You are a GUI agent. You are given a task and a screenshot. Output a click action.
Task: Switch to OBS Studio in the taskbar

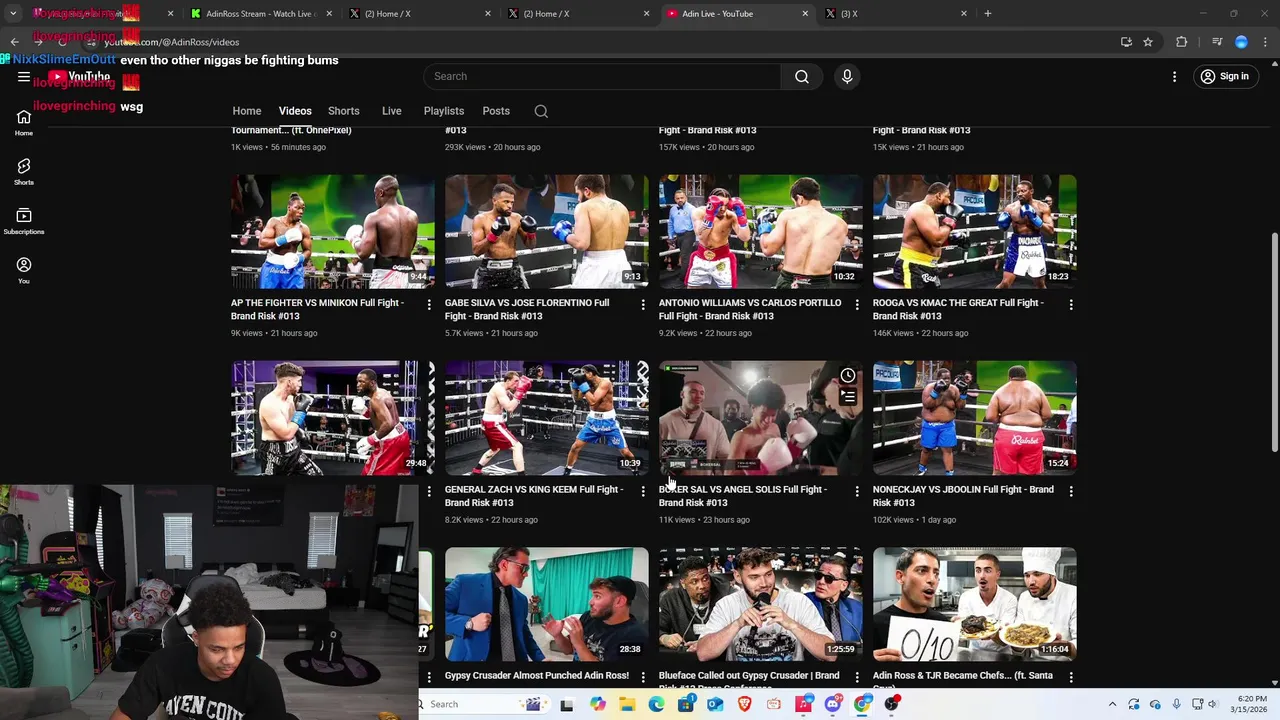892,704
